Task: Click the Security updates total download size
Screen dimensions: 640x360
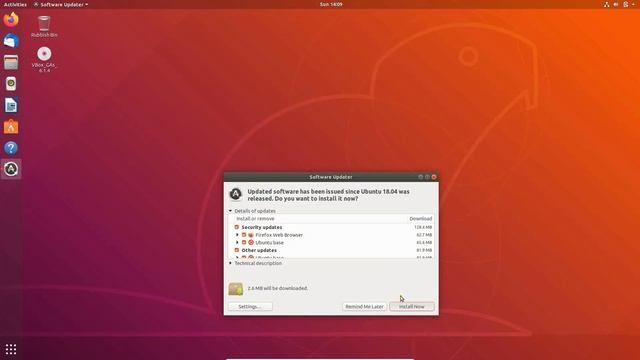Action: click(423, 227)
